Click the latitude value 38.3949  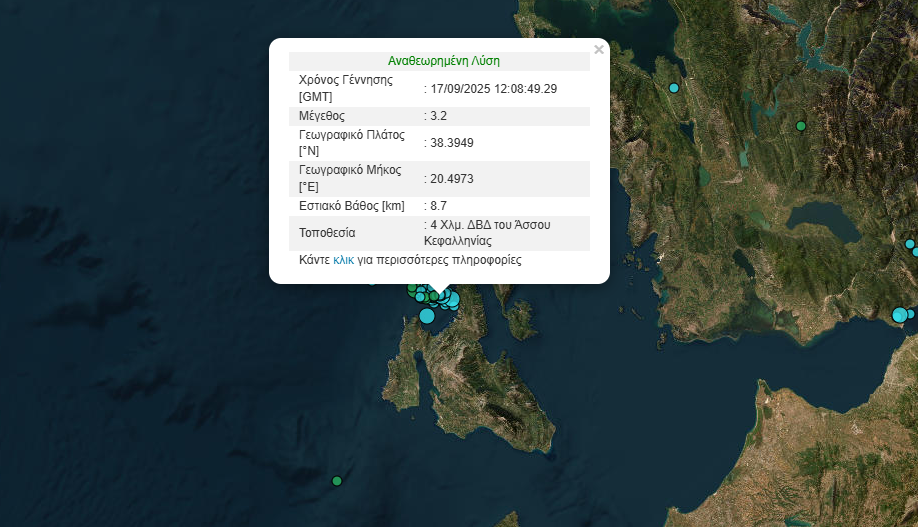click(452, 143)
